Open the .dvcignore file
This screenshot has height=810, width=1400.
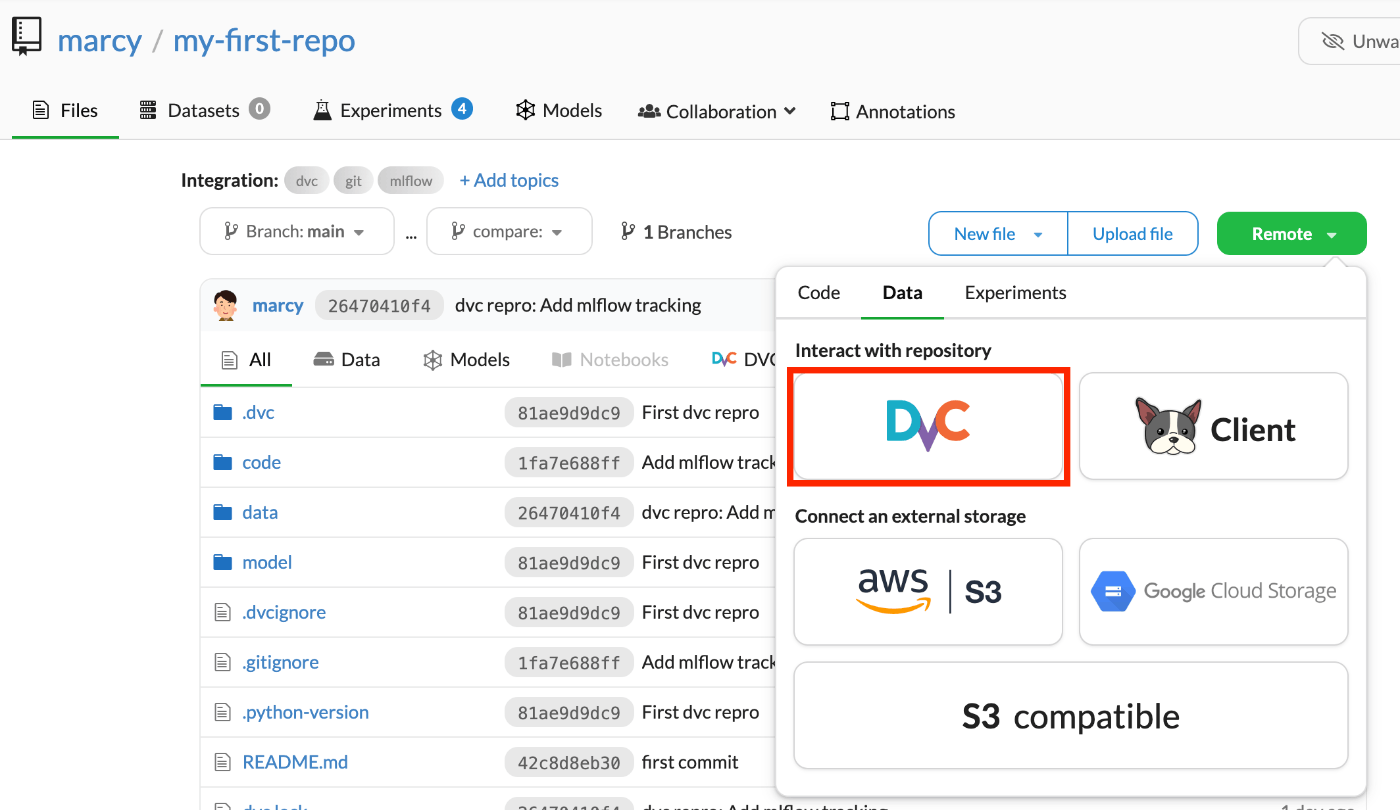pos(284,612)
